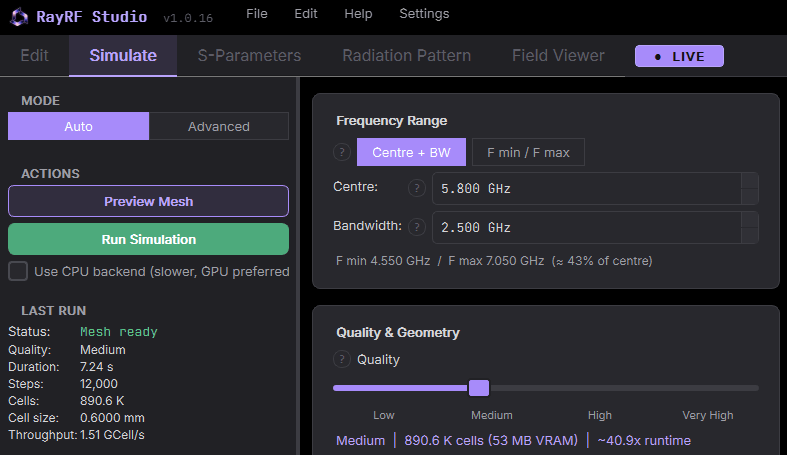Image resolution: width=787 pixels, height=455 pixels.
Task: Open the Edit menu in the menu bar
Action: pyautogui.click(x=306, y=14)
